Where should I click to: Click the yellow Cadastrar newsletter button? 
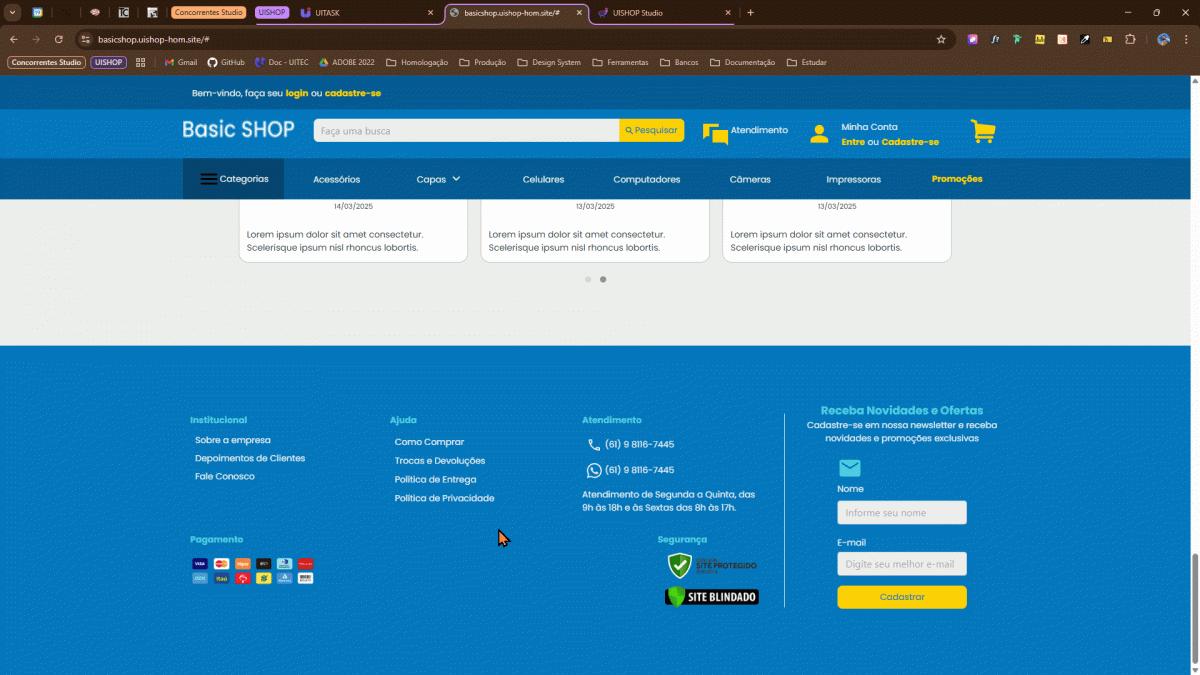tap(901, 597)
